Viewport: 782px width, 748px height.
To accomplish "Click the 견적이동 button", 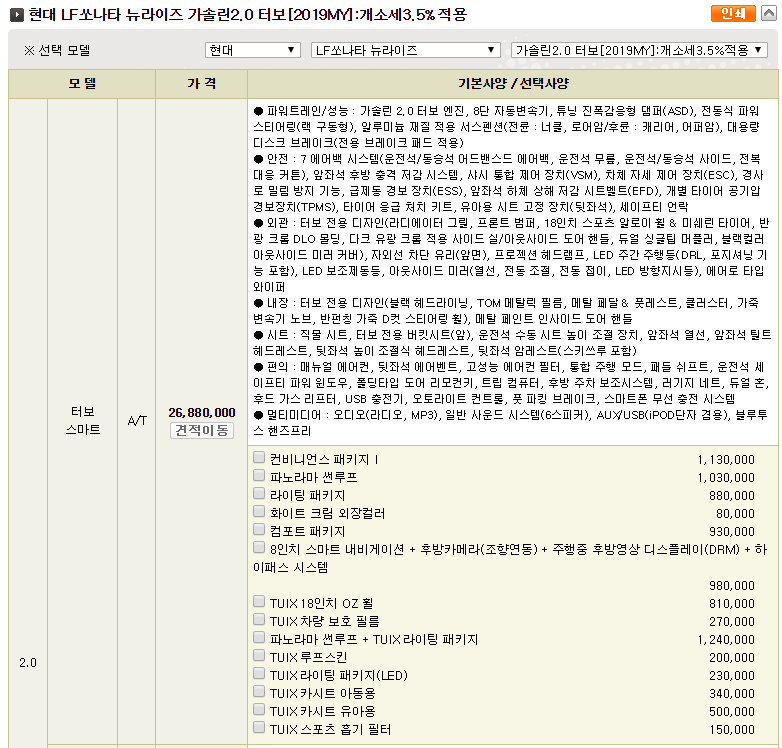I will click(x=201, y=430).
